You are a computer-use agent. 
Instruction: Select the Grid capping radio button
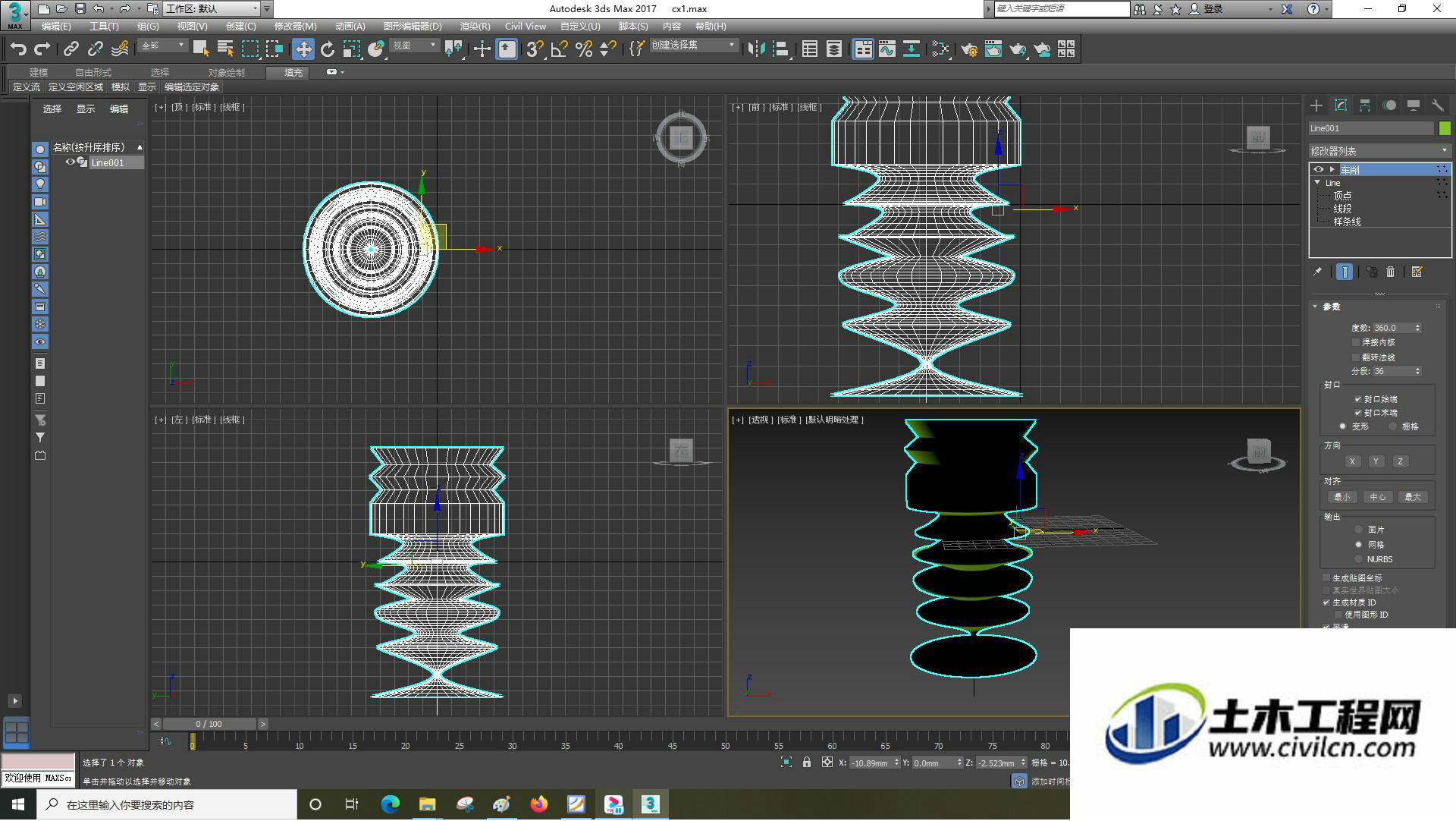point(1393,426)
